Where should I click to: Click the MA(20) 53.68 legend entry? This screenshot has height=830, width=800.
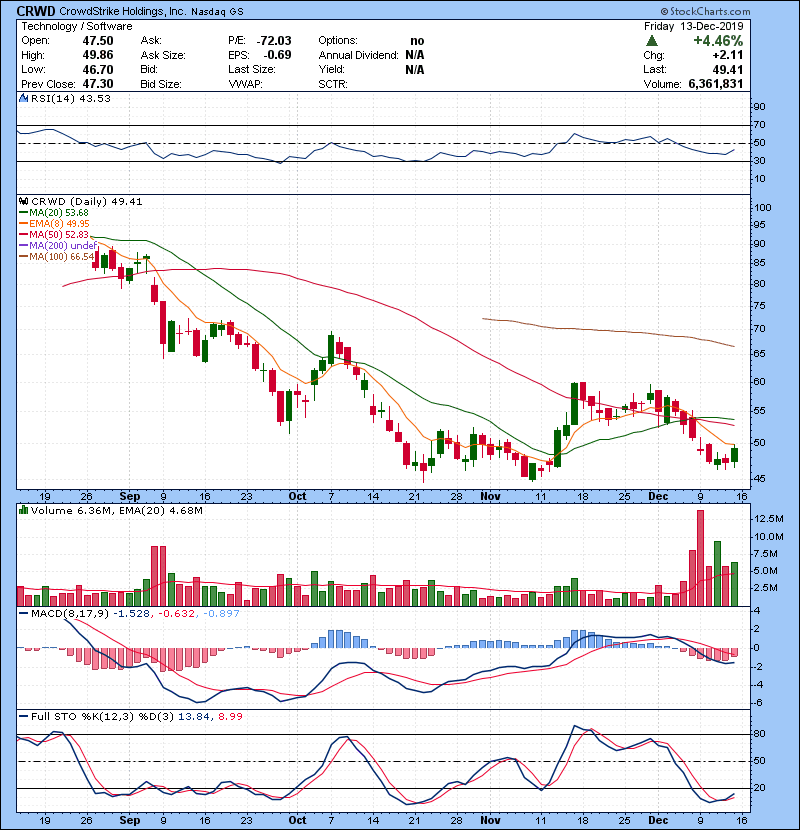click(59, 213)
